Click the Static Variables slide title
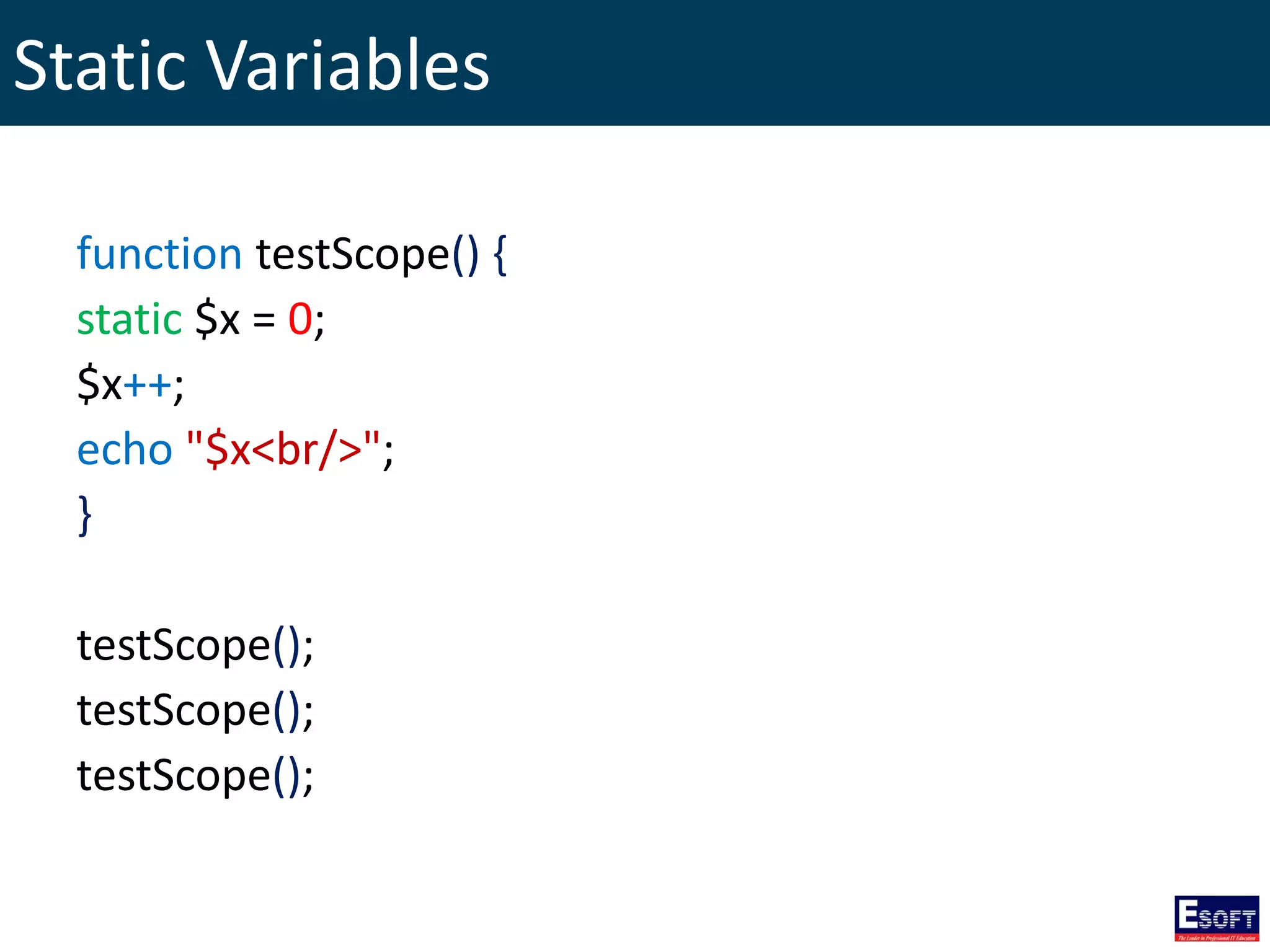 pyautogui.click(x=252, y=66)
